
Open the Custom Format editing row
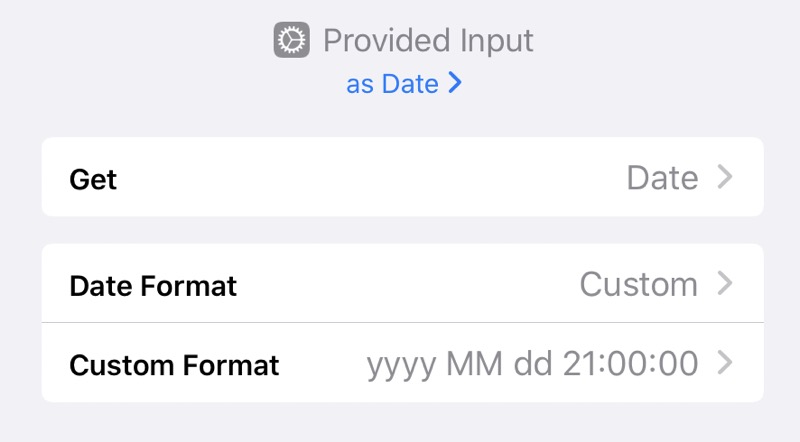pyautogui.click(x=403, y=362)
